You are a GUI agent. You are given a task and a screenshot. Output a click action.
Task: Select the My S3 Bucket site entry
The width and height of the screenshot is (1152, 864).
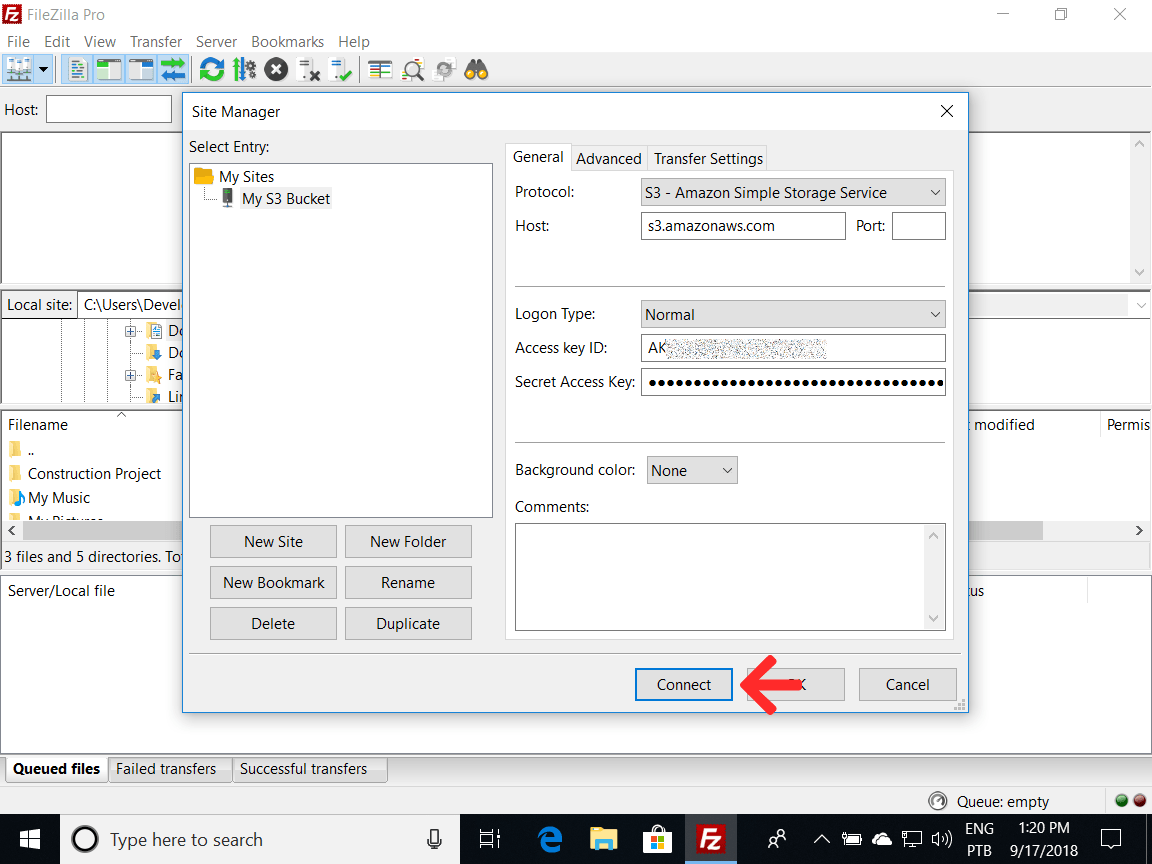286,198
